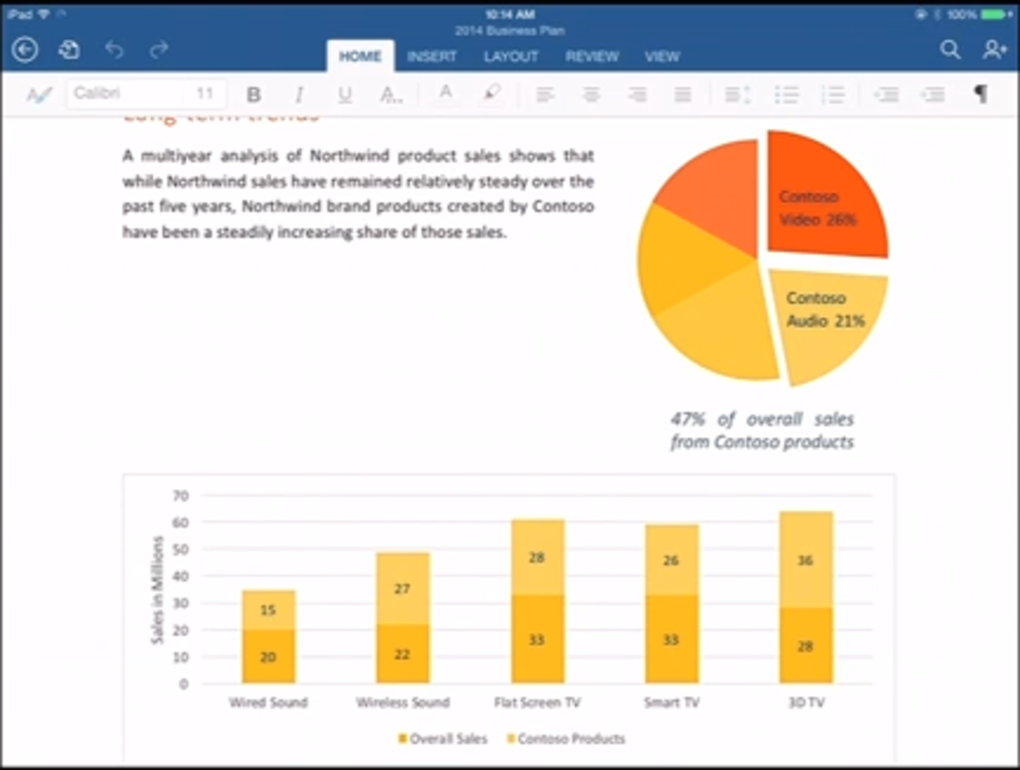Toggle italic formatting
This screenshot has width=1020, height=770.
(299, 95)
